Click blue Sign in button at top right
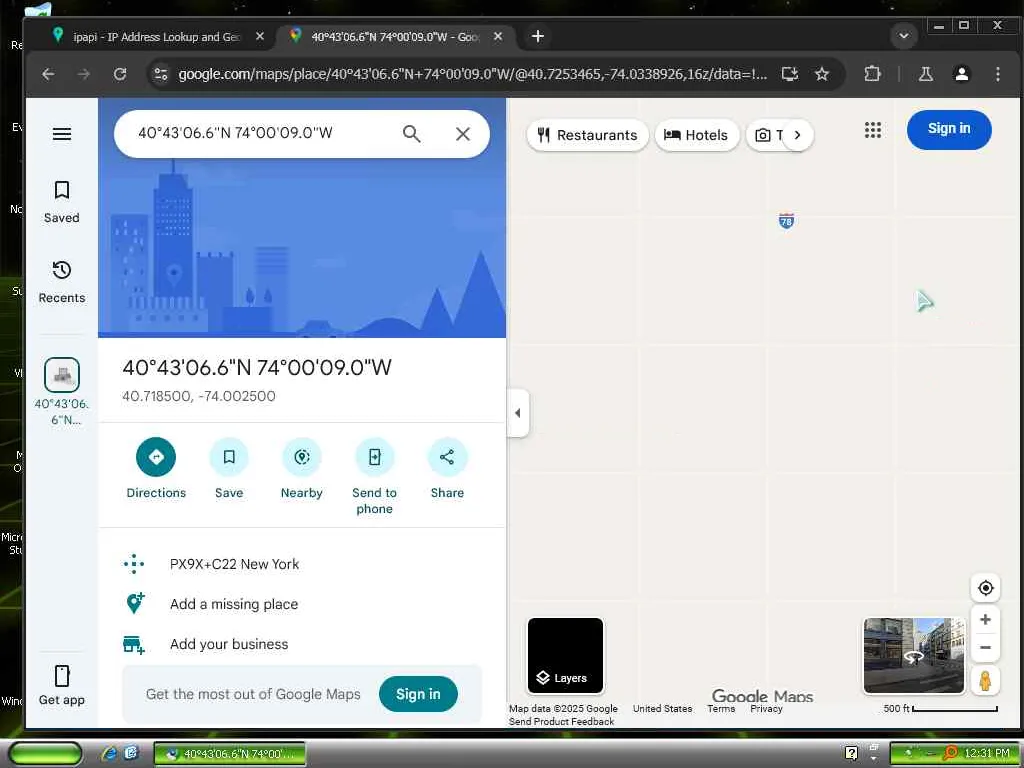1024x768 pixels. [x=949, y=129]
